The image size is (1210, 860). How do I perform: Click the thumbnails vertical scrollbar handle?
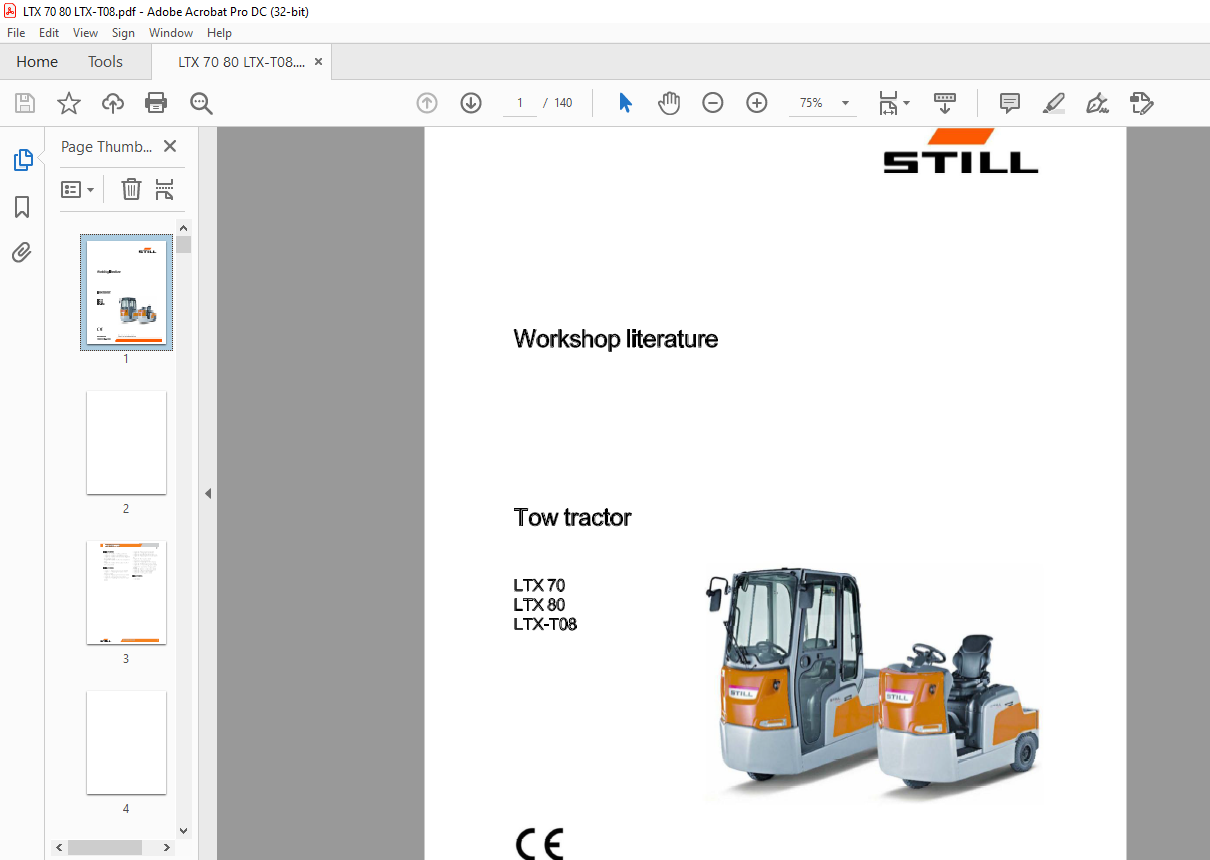184,244
